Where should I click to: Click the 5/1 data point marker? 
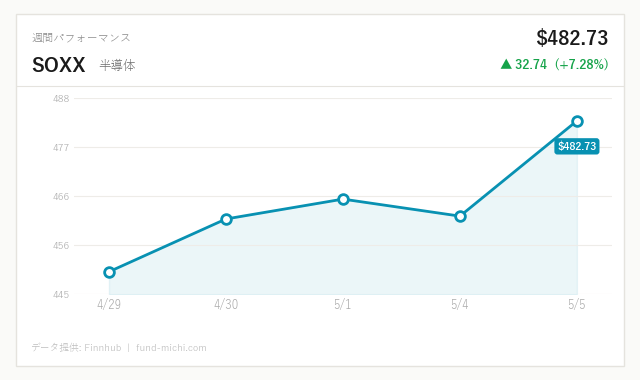pos(343,199)
